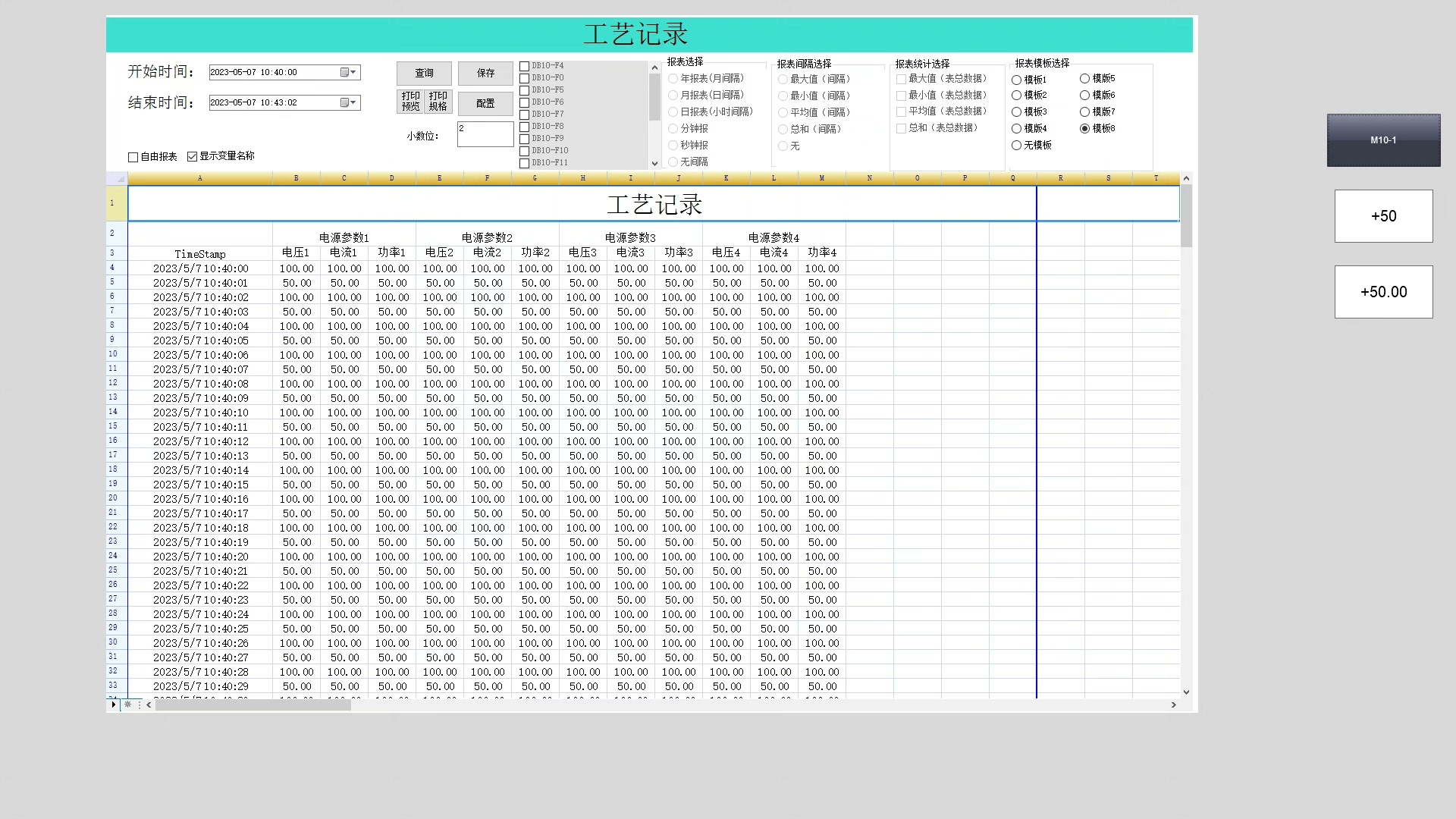Open 打印预览 print preview
Image resolution: width=1456 pixels, height=819 pixels.
(x=410, y=102)
